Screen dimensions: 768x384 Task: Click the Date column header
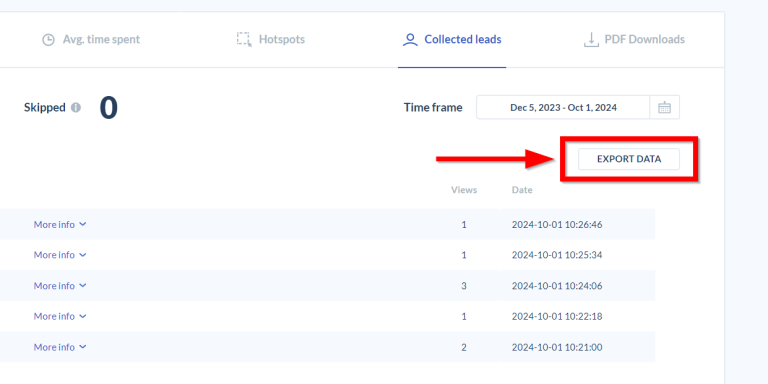pyautogui.click(x=522, y=190)
